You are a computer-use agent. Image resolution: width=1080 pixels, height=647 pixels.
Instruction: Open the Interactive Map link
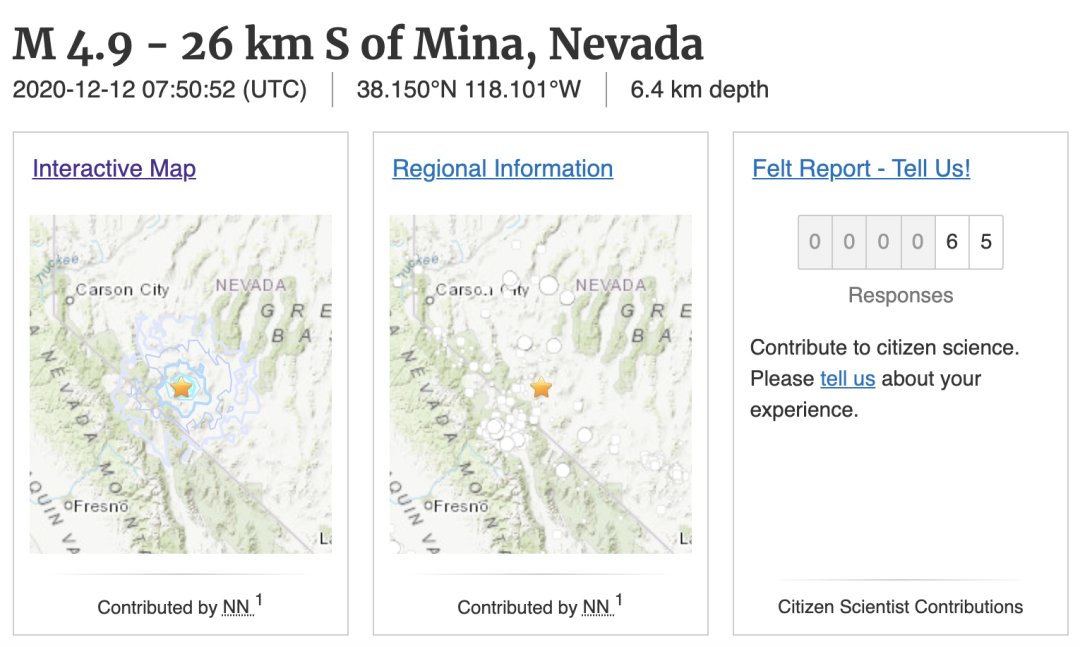pyautogui.click(x=114, y=168)
